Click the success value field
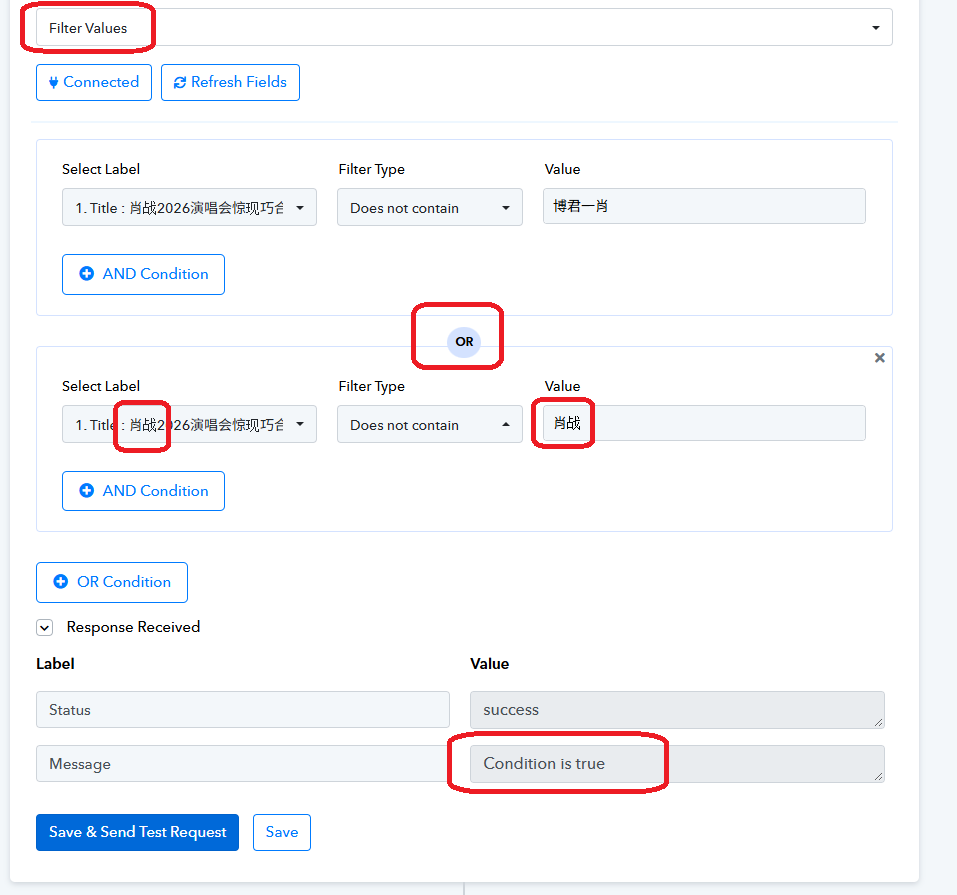Viewport: 957px width, 895px height. coord(677,710)
